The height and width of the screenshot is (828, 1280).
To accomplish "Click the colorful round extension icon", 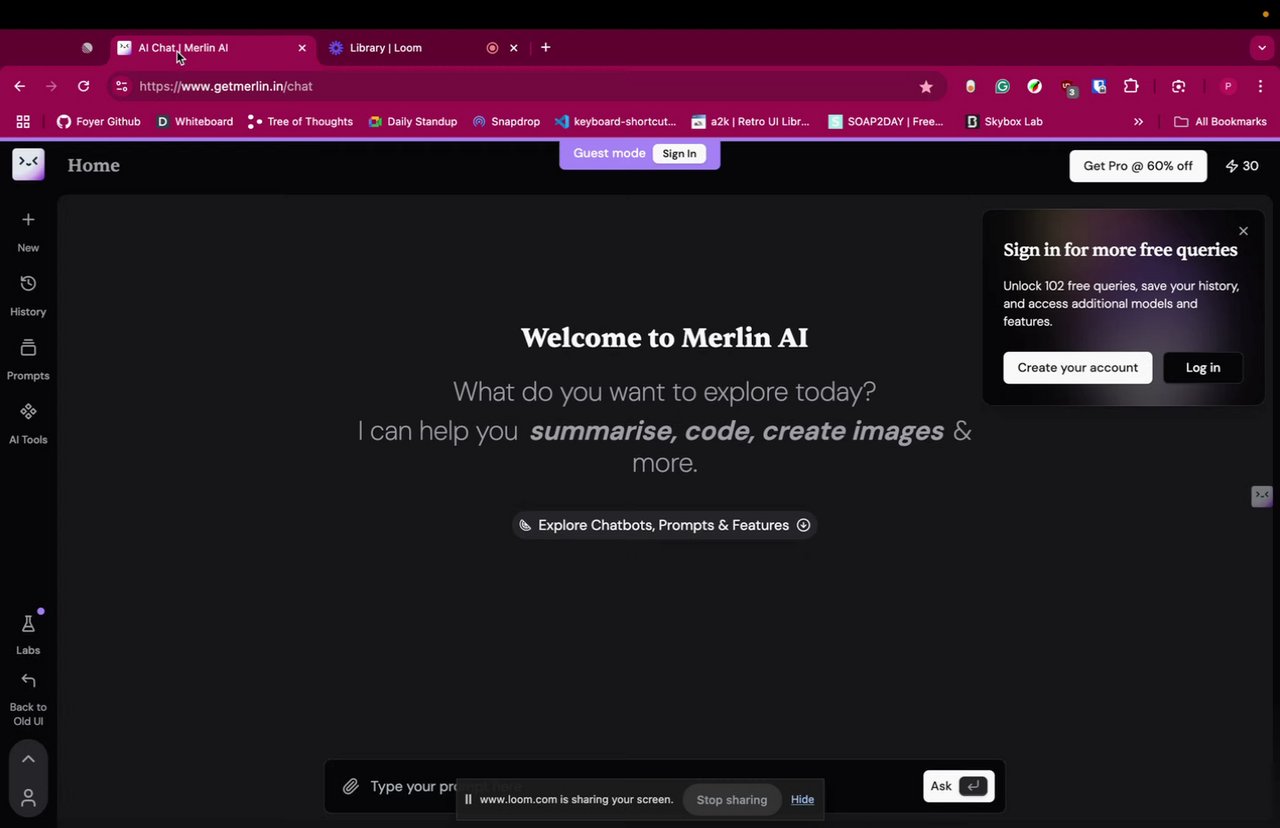I will [1035, 87].
